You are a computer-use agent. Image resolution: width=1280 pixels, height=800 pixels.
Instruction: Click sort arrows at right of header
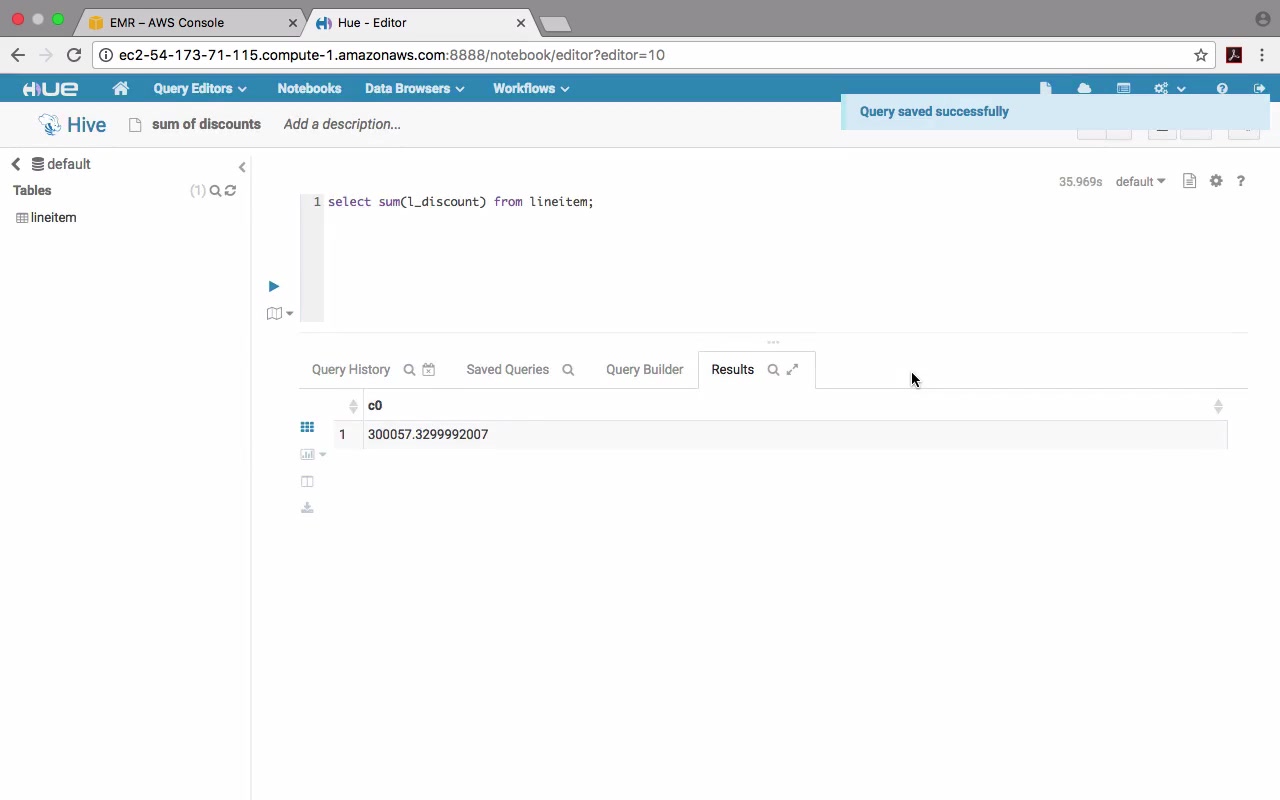click(x=1218, y=406)
